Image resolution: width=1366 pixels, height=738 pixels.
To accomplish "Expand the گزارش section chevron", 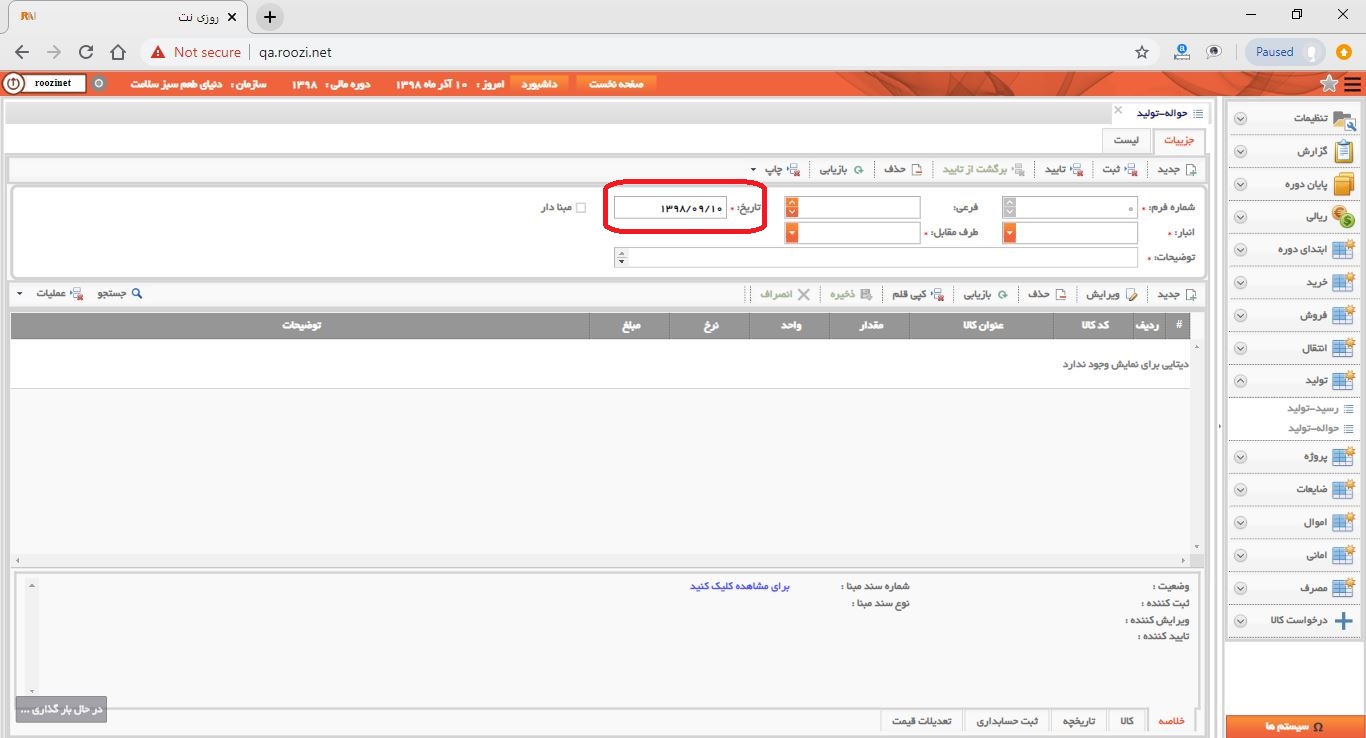I will (1240, 152).
